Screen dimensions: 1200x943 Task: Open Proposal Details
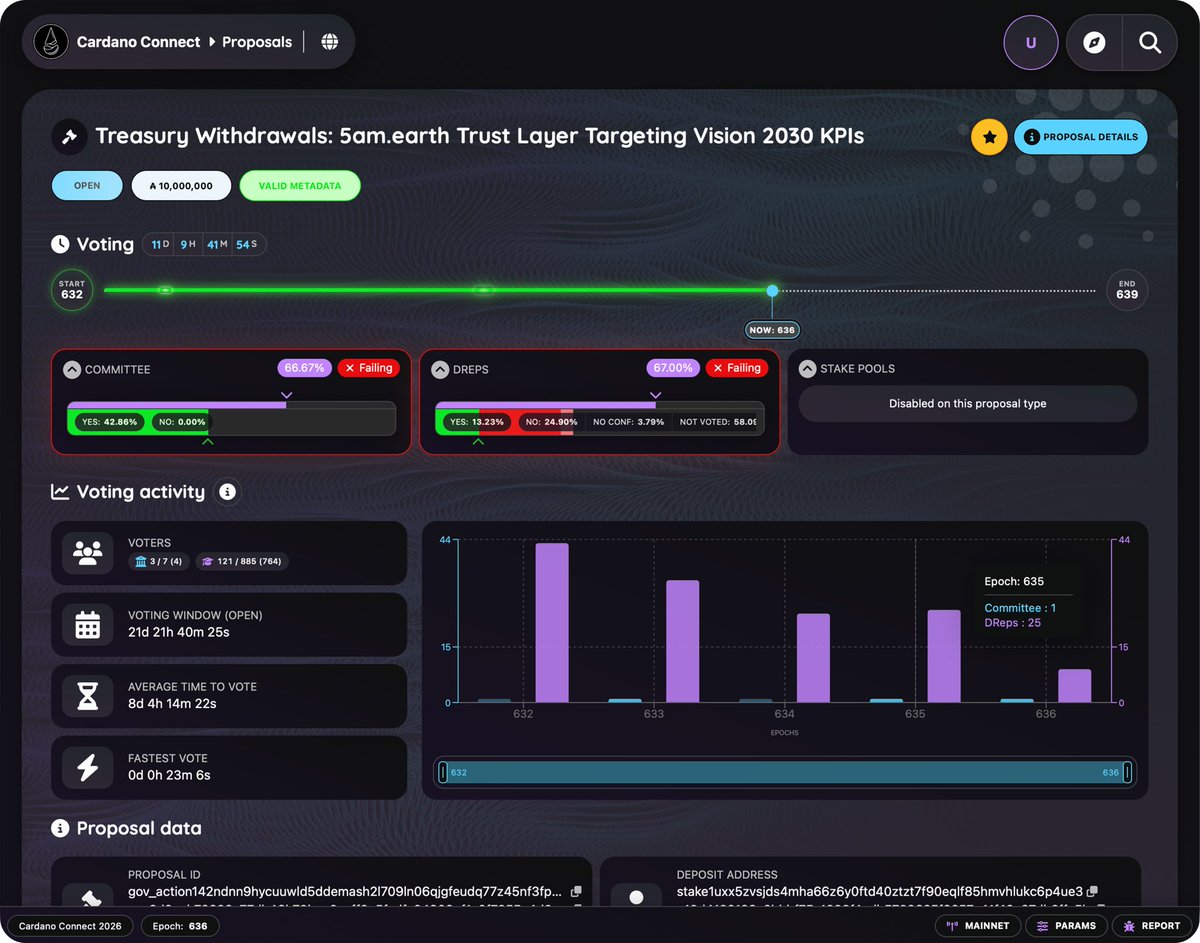tap(1081, 137)
